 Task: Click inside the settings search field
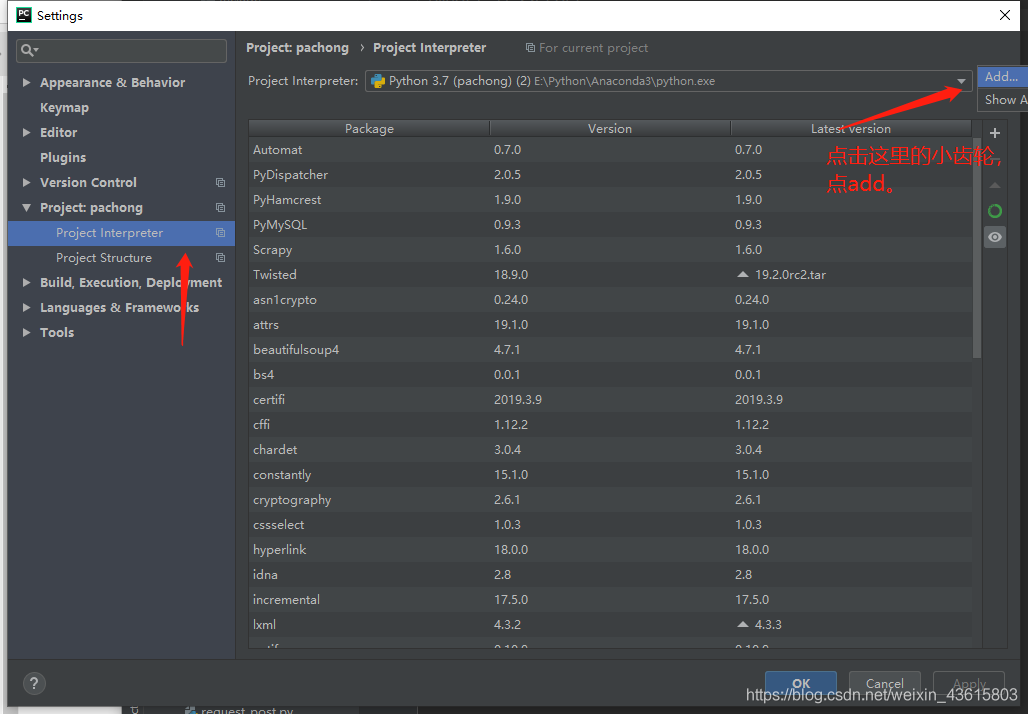pos(121,50)
